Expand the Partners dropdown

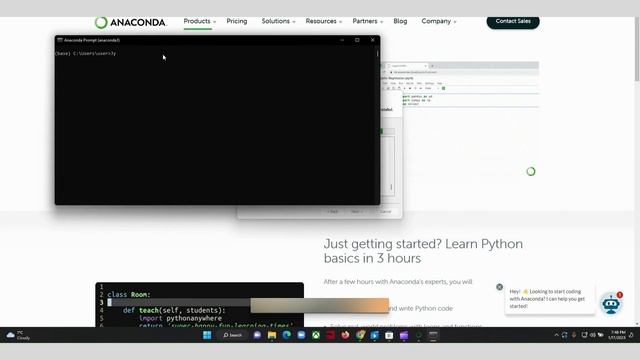(368, 21)
